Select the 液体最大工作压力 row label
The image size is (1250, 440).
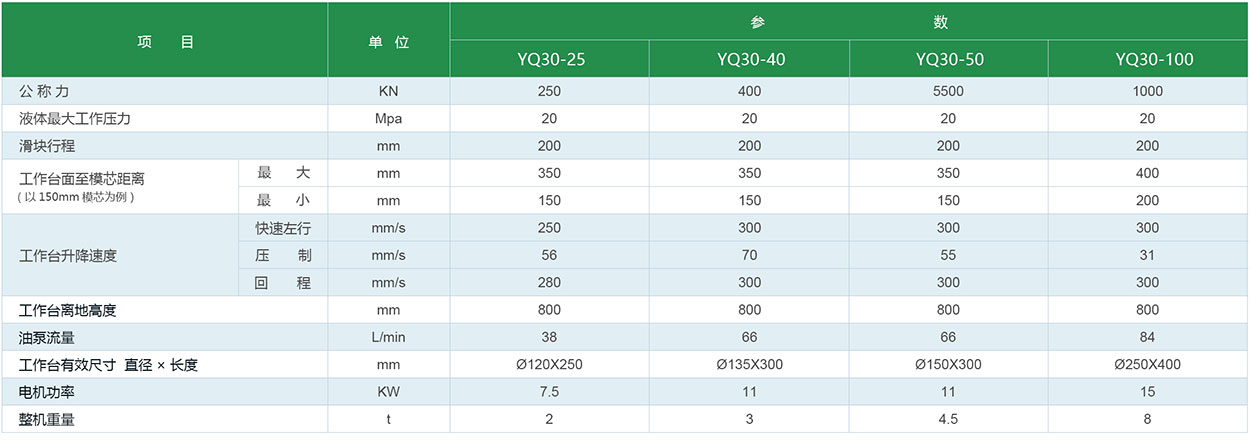point(75,118)
